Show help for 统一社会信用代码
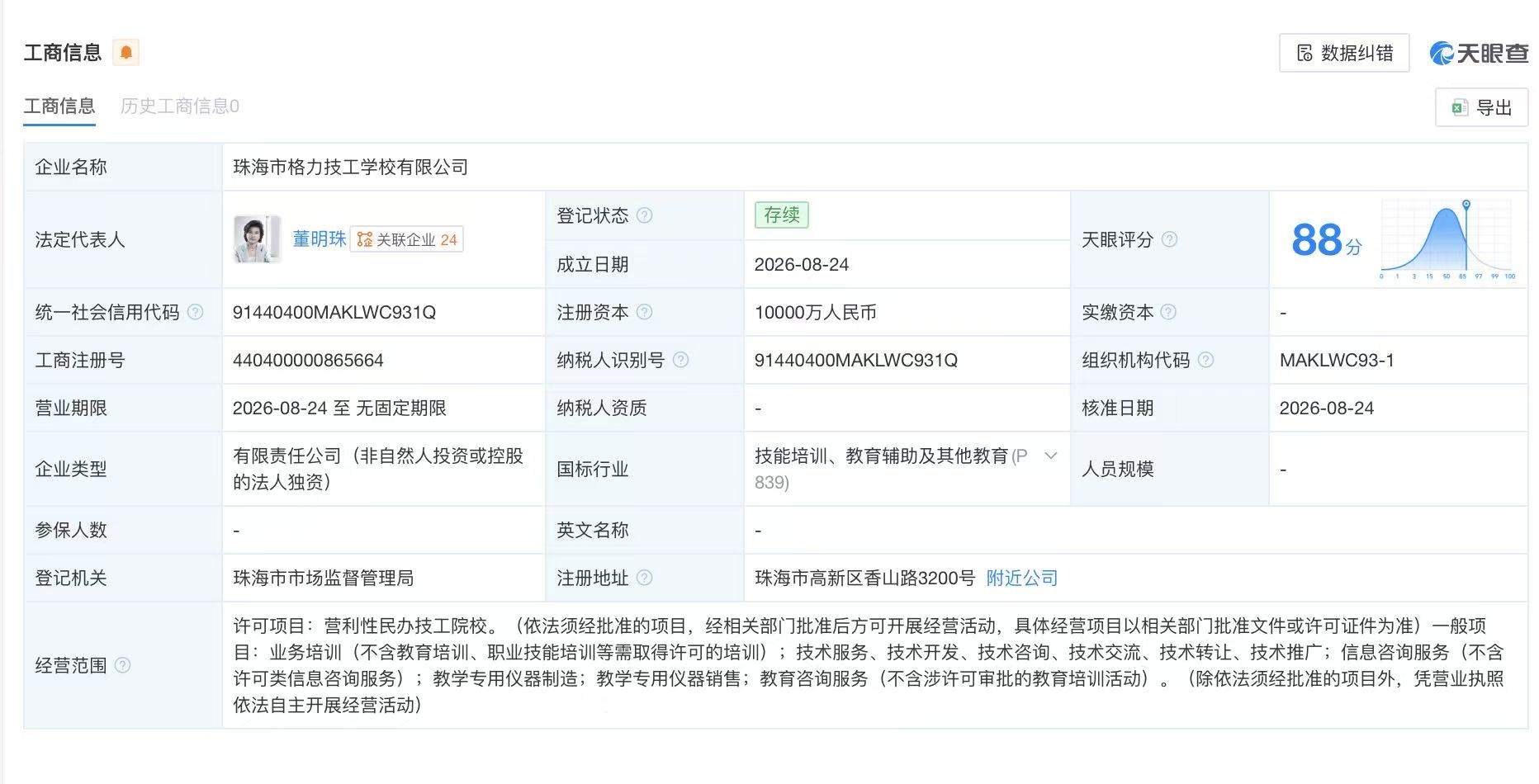Image resolution: width=1539 pixels, height=784 pixels. (x=195, y=312)
